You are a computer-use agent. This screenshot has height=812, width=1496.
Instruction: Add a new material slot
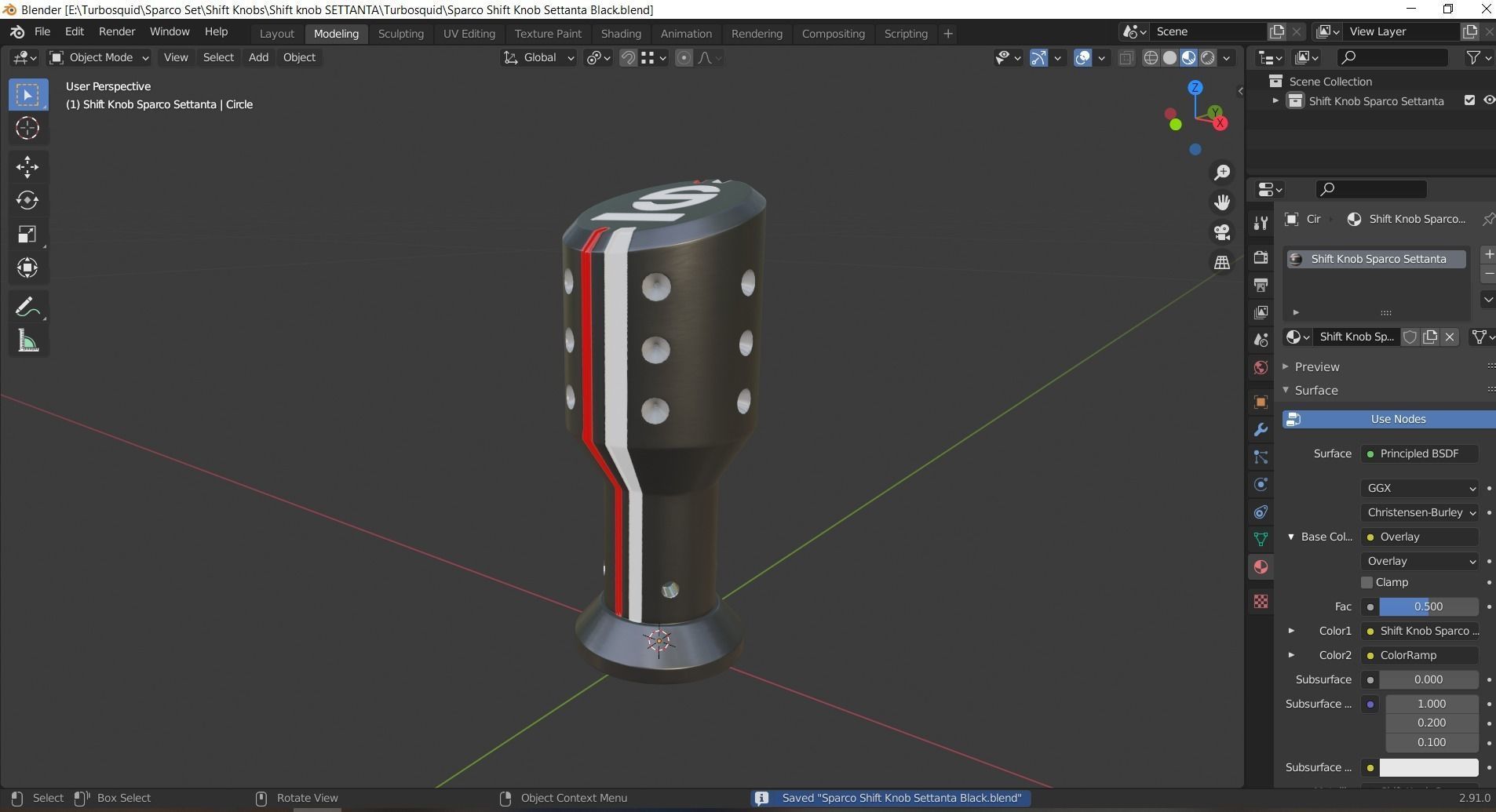click(1488, 254)
